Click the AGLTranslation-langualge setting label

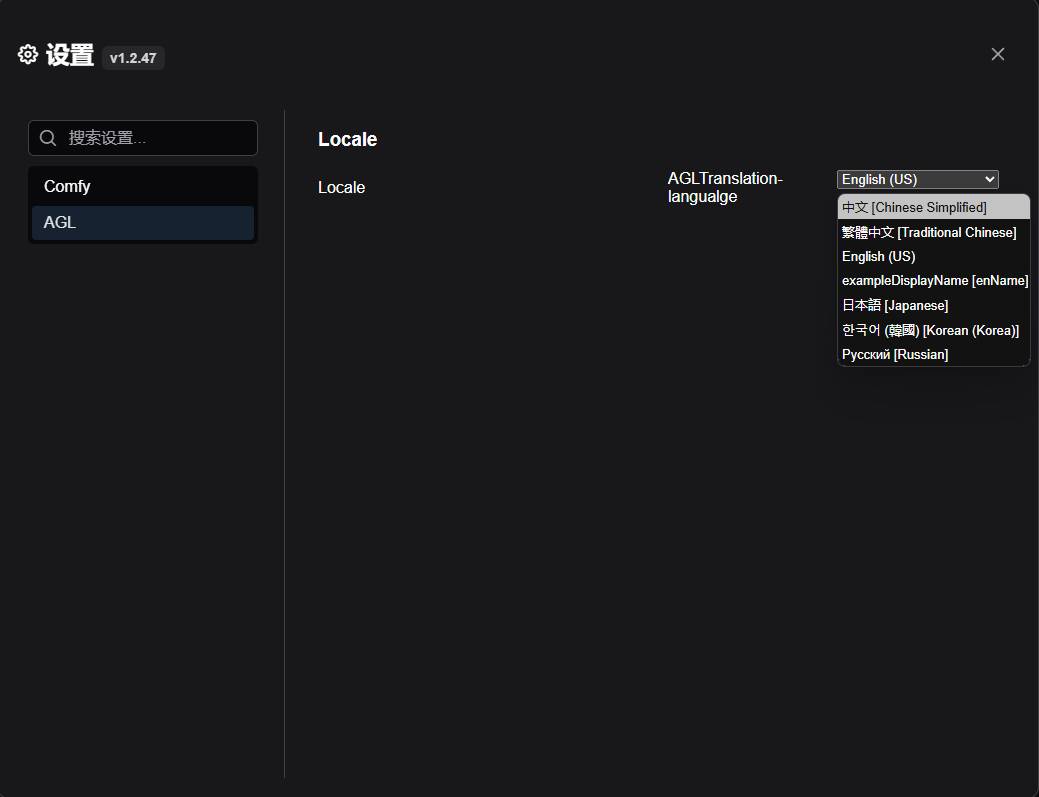725,187
